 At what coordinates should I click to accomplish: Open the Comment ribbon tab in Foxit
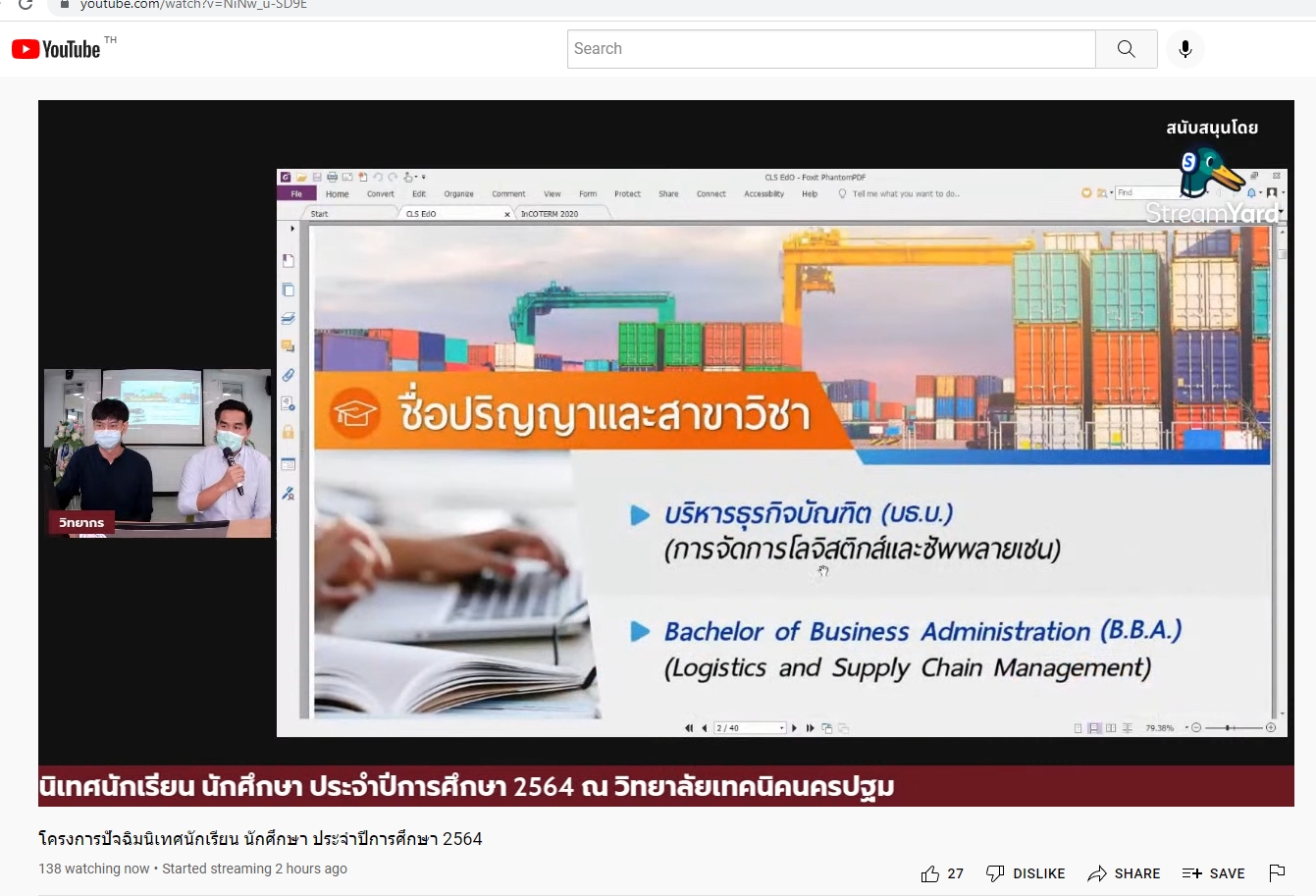coord(508,194)
